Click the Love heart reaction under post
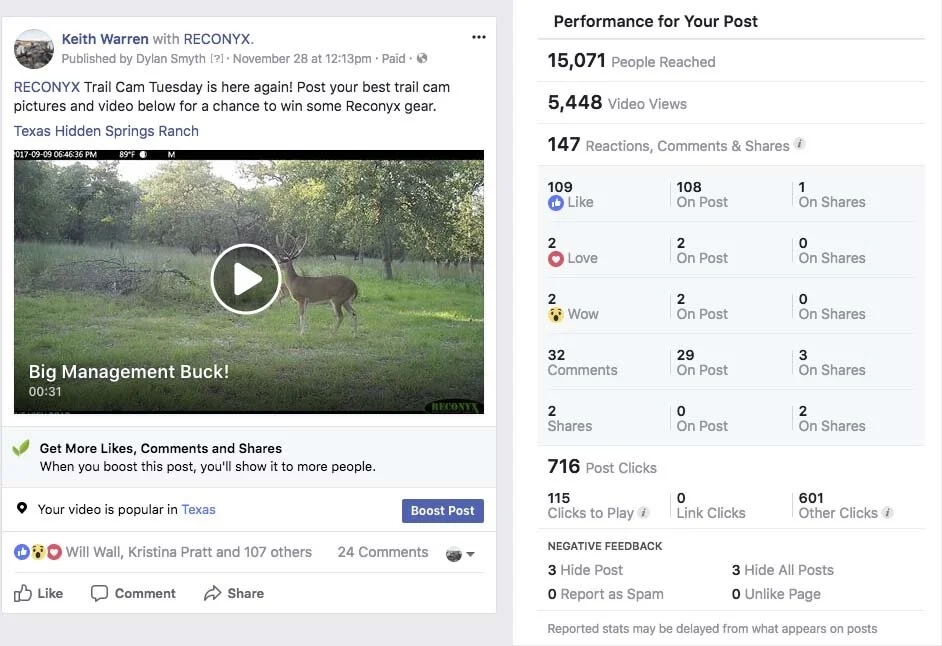 click(x=54, y=552)
